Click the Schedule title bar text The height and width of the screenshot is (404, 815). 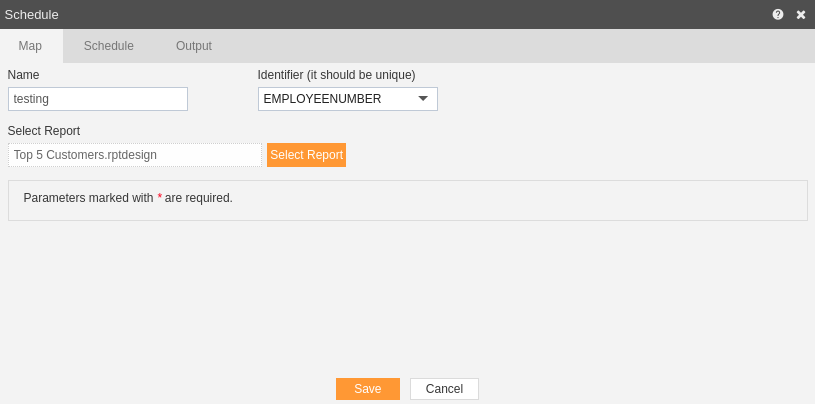pyautogui.click(x=32, y=15)
